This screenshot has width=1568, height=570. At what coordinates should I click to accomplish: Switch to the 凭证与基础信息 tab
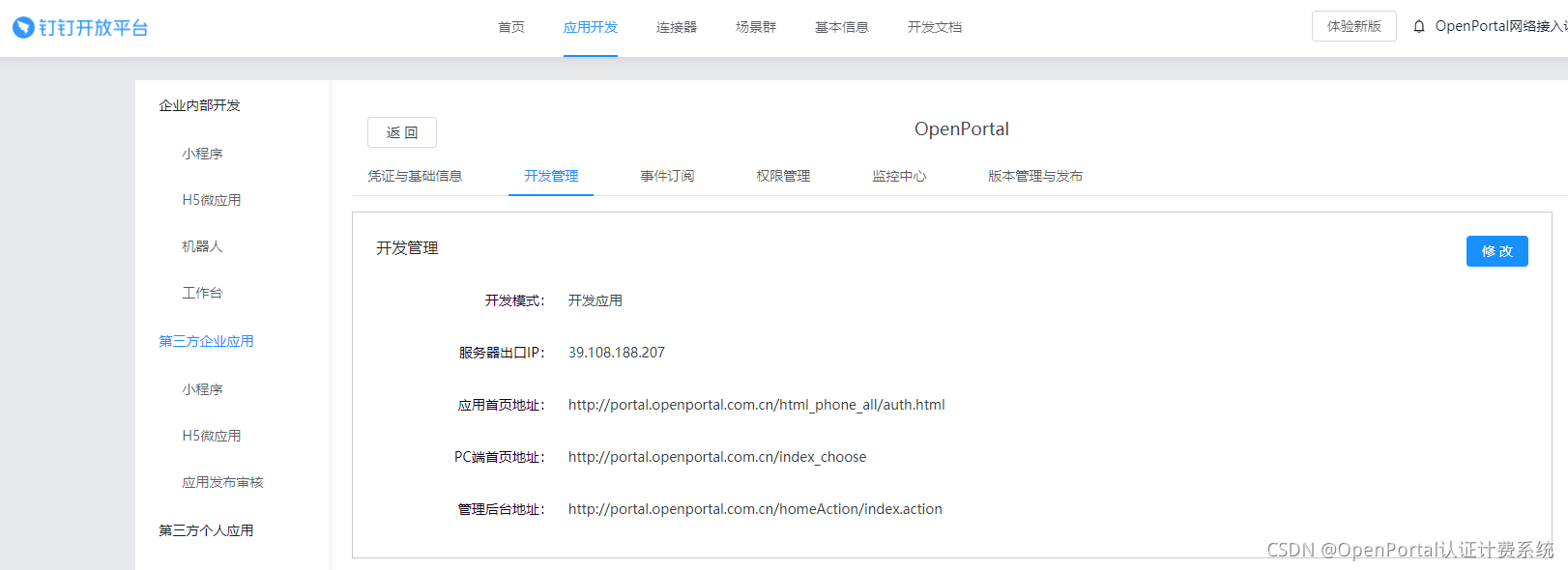415,176
